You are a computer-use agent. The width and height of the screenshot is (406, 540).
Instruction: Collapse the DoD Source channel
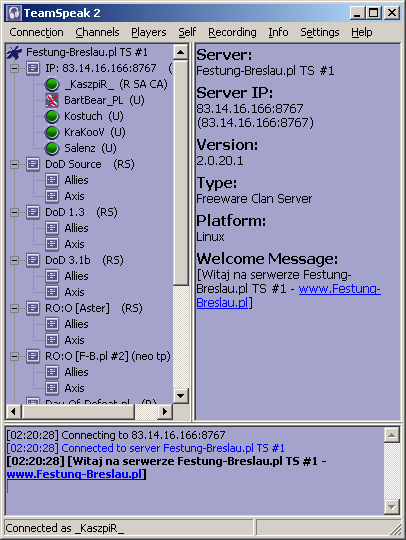pyautogui.click(x=14, y=164)
